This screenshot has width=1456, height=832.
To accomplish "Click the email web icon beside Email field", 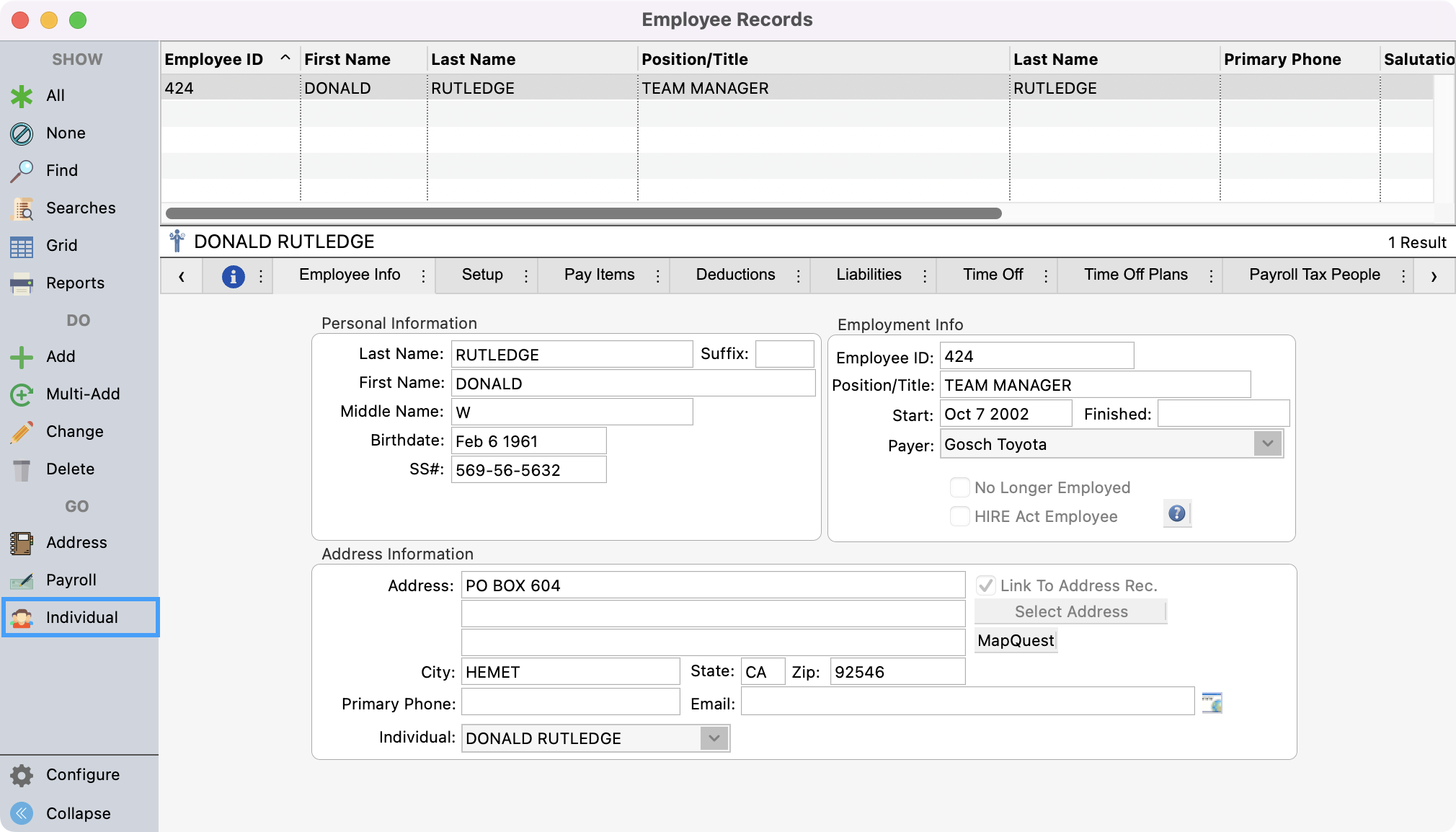I will pos(1212,702).
